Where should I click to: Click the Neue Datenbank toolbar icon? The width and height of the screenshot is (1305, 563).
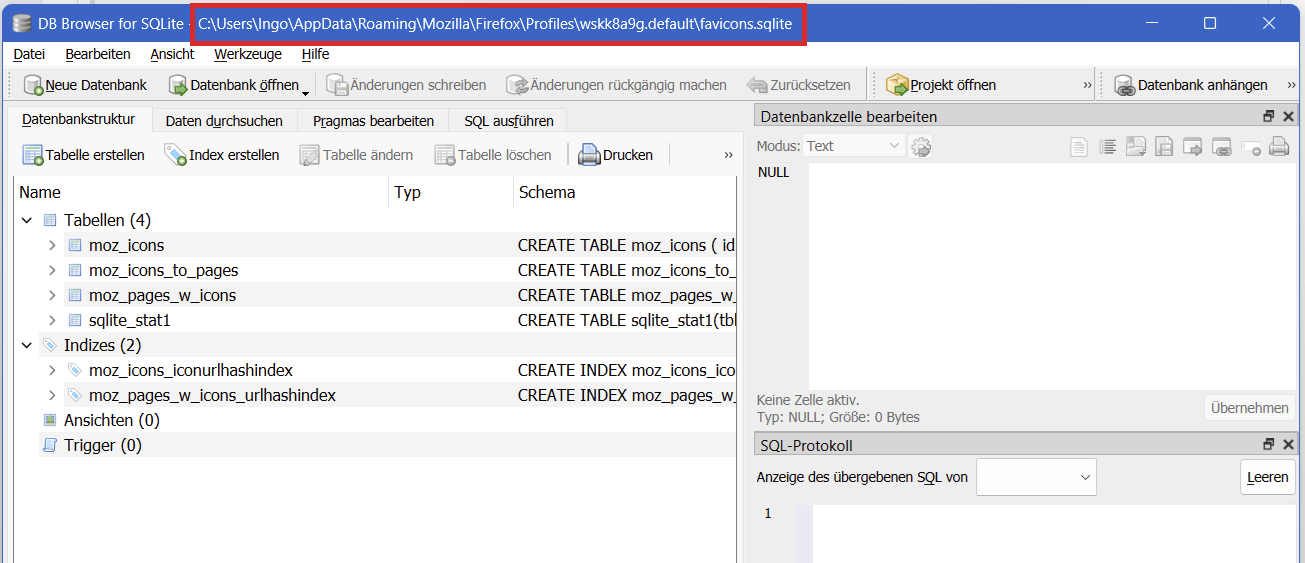33,86
